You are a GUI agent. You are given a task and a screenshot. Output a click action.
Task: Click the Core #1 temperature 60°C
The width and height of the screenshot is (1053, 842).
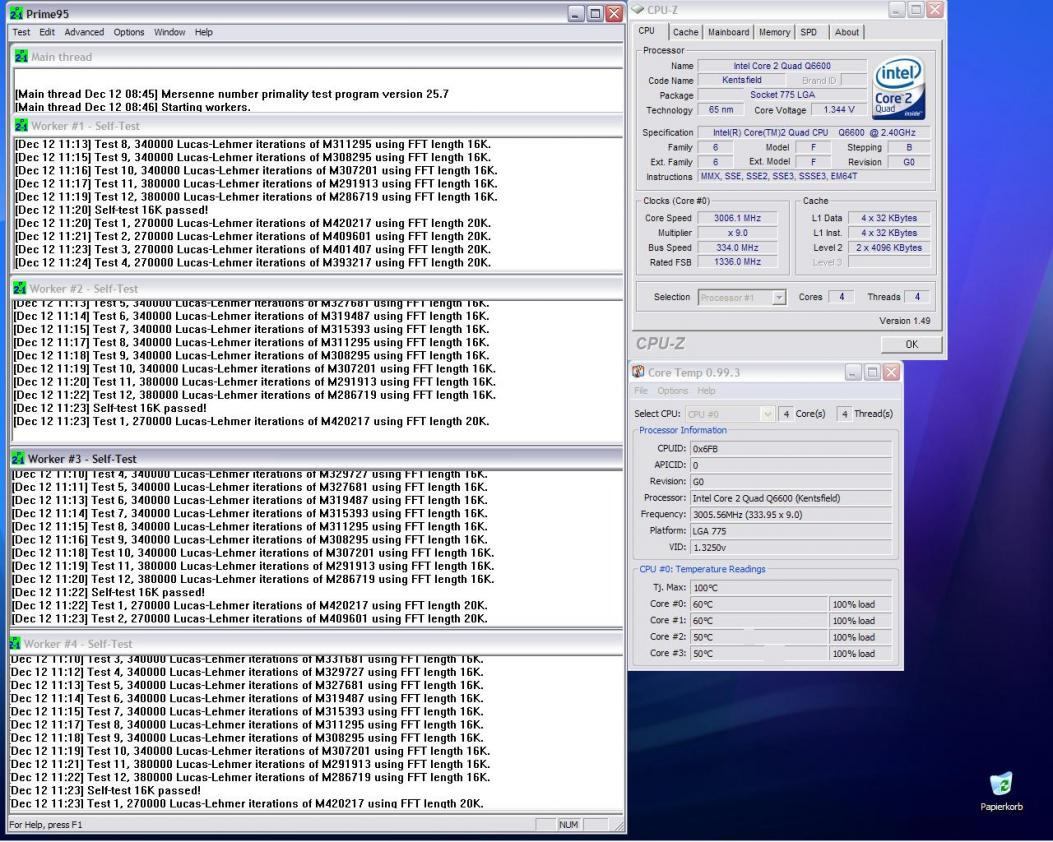[759, 620]
